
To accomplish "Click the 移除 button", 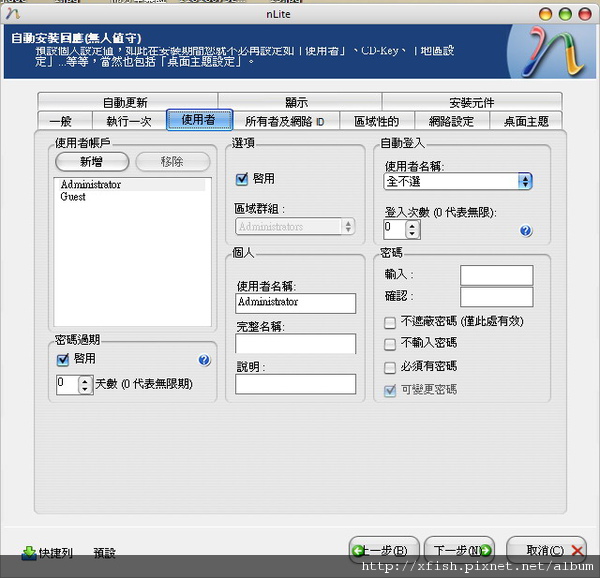I will 173,162.
